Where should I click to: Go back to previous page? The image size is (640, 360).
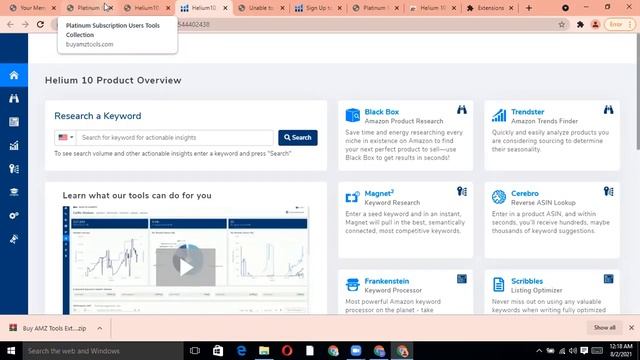click(10, 24)
